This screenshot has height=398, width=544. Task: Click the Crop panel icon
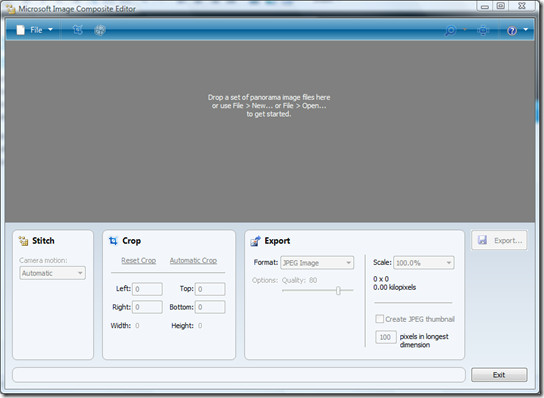point(113,240)
